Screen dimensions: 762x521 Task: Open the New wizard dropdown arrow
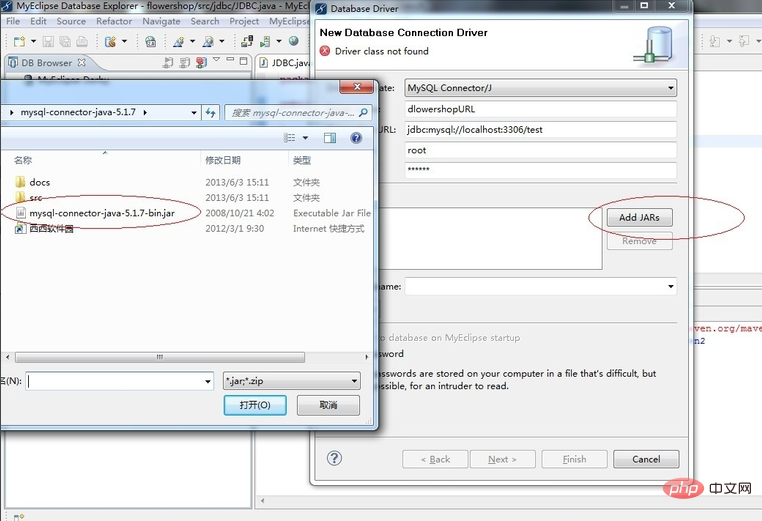[34, 42]
